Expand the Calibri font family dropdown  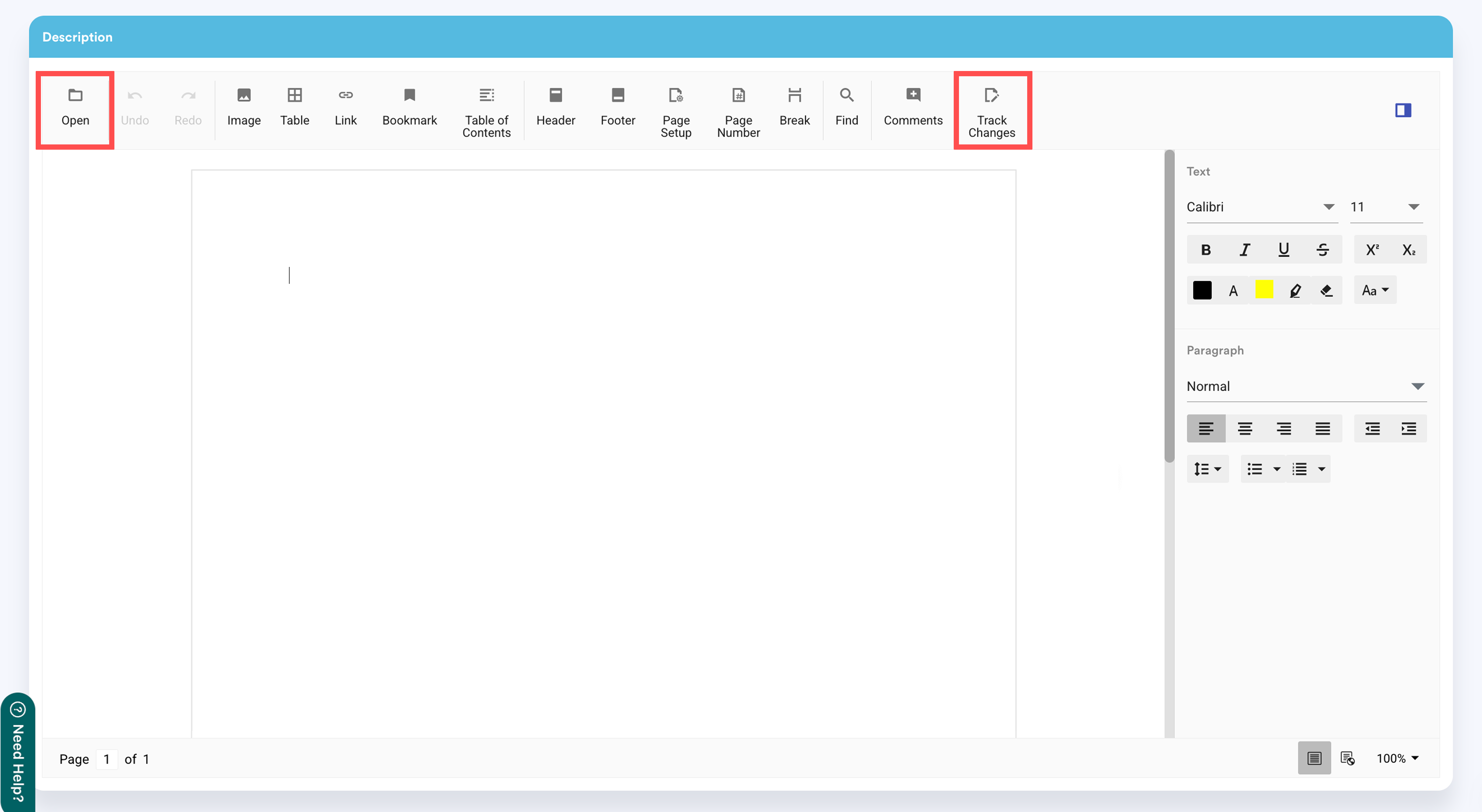point(1328,207)
